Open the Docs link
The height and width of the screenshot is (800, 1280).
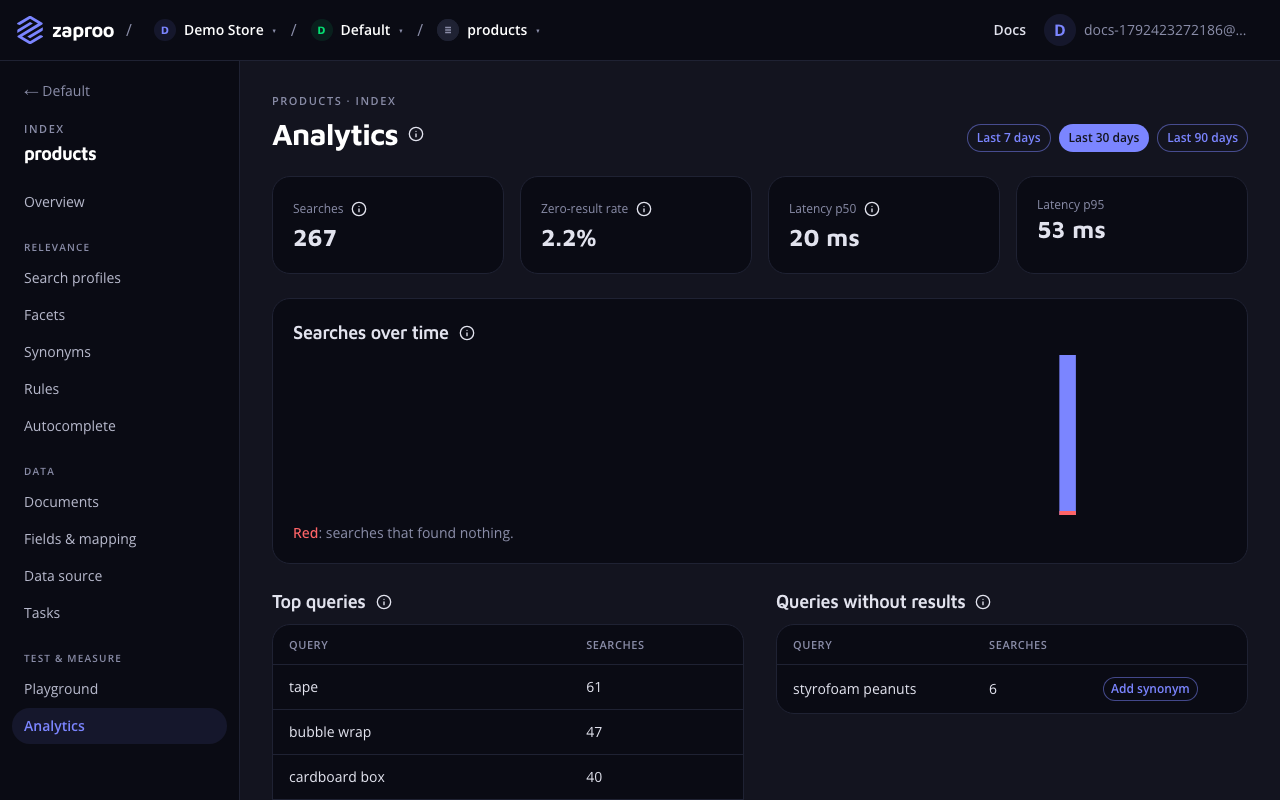pos(1010,30)
